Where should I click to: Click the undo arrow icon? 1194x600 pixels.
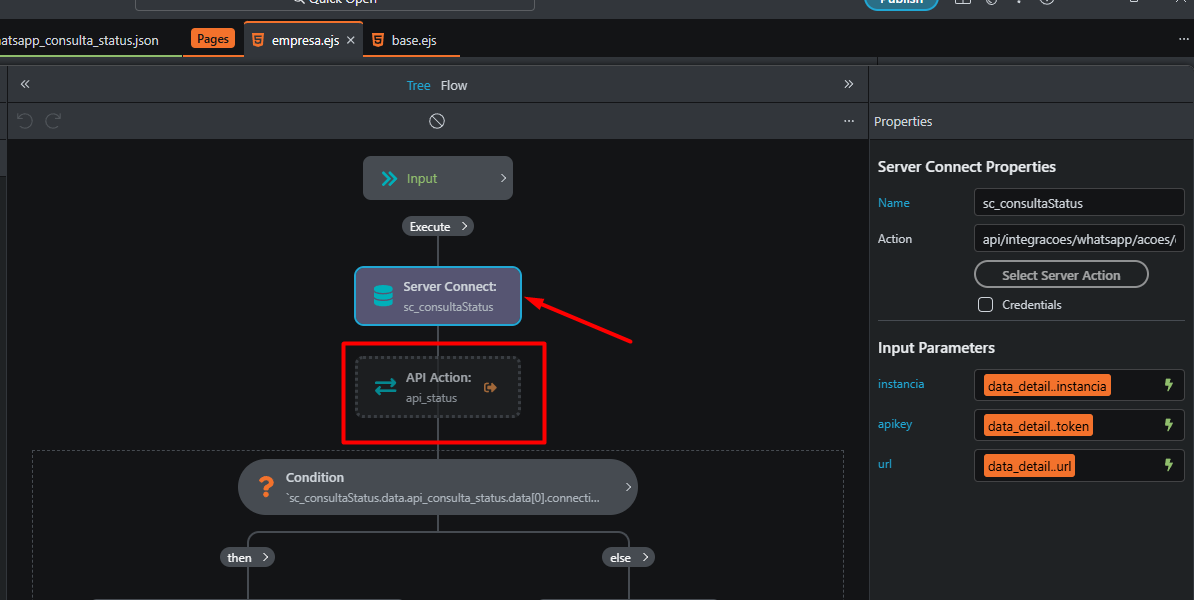coord(25,121)
